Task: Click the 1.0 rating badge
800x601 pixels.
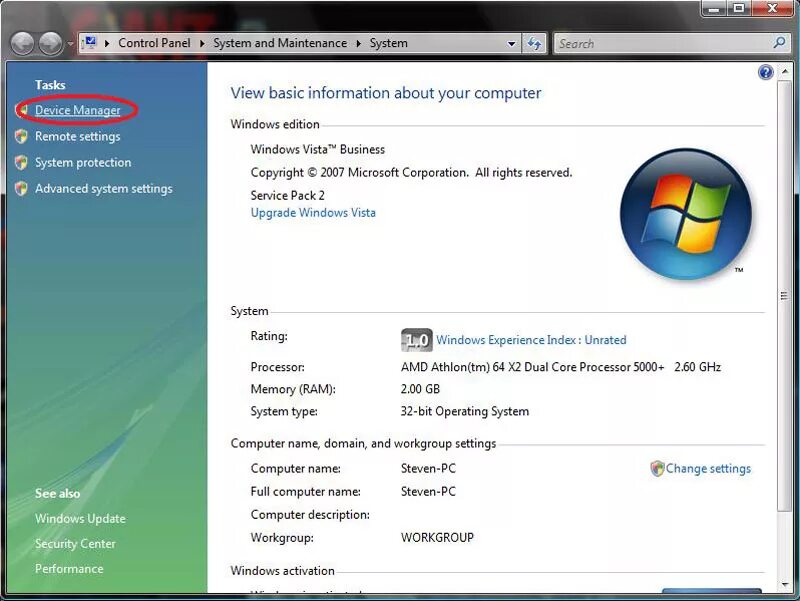Action: [416, 340]
